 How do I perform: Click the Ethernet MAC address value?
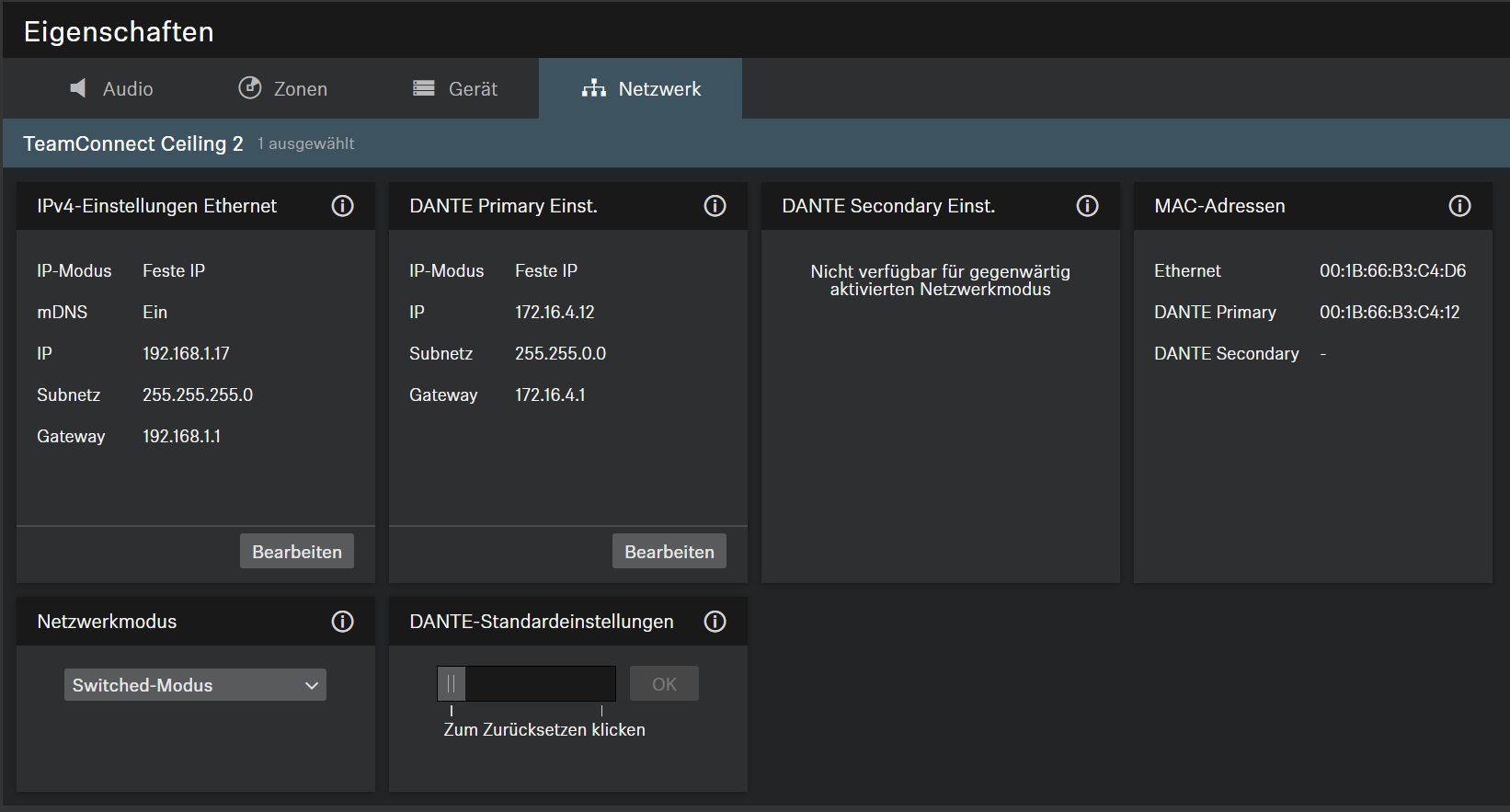[x=1392, y=271]
